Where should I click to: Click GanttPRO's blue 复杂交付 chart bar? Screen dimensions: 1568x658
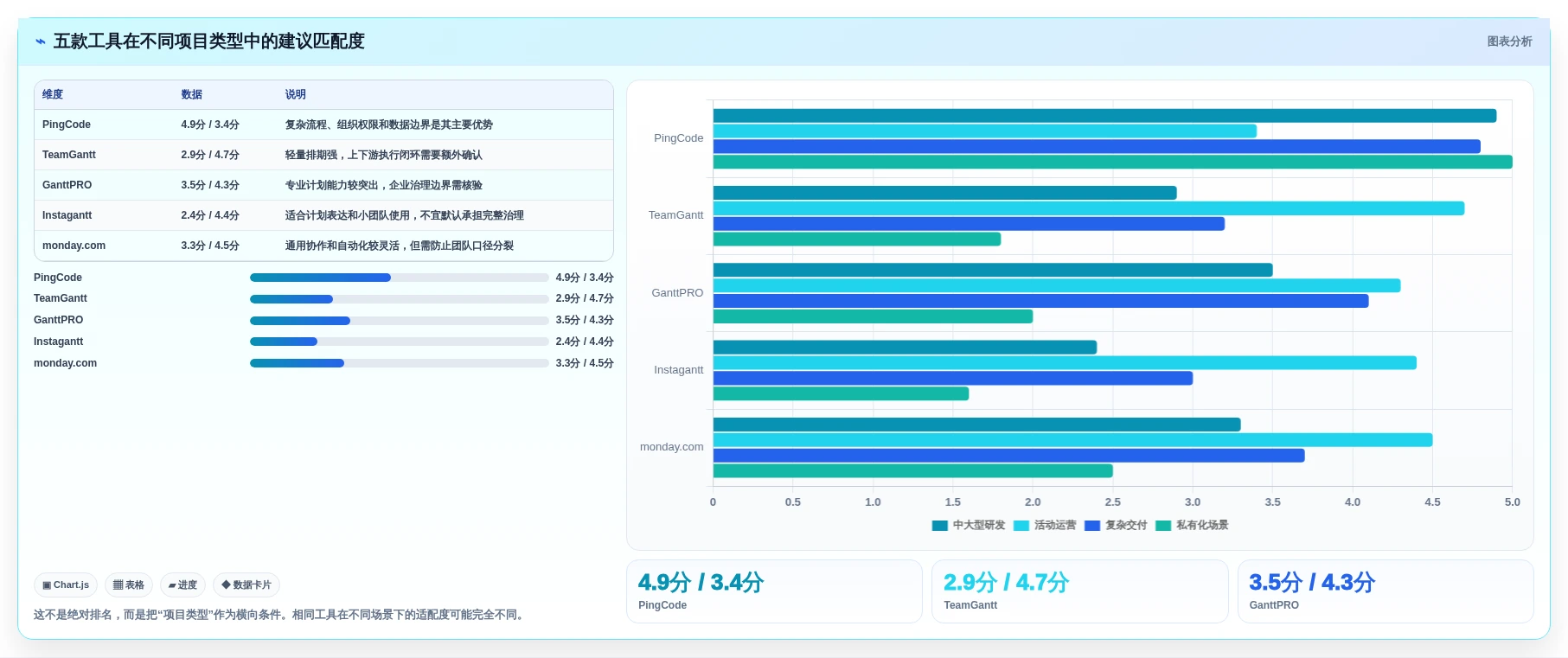tap(1041, 301)
